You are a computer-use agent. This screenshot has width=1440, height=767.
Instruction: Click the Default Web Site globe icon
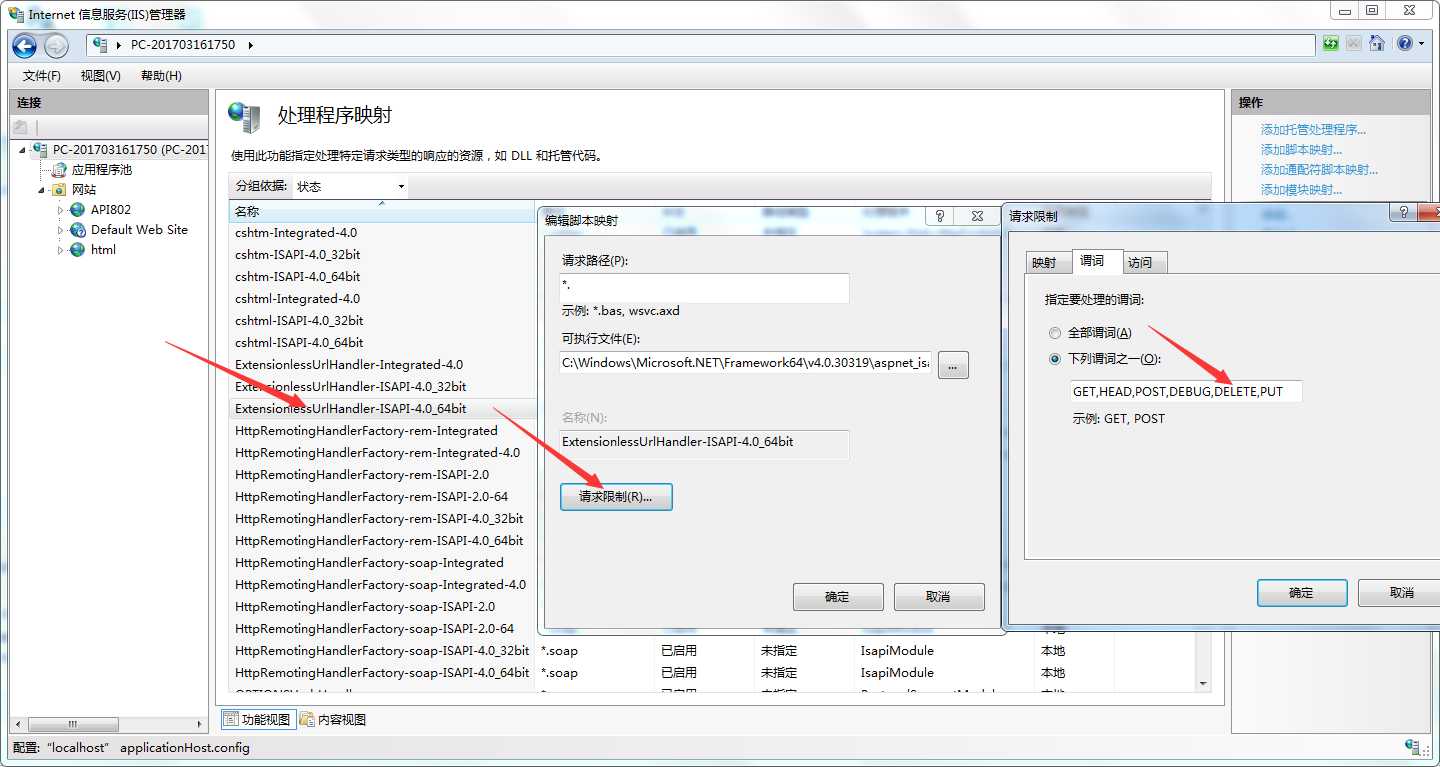click(x=78, y=230)
